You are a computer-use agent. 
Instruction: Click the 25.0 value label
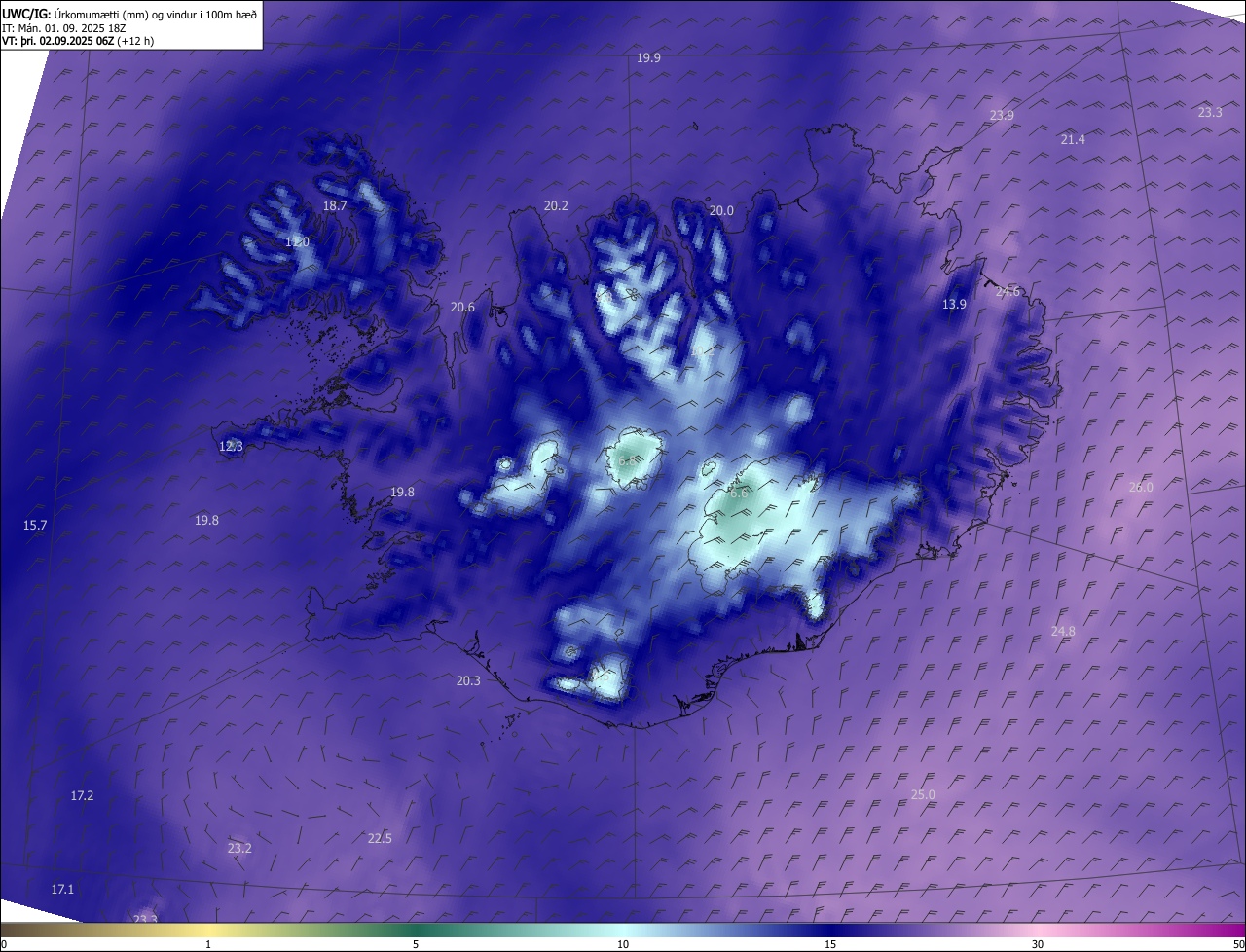pos(923,795)
